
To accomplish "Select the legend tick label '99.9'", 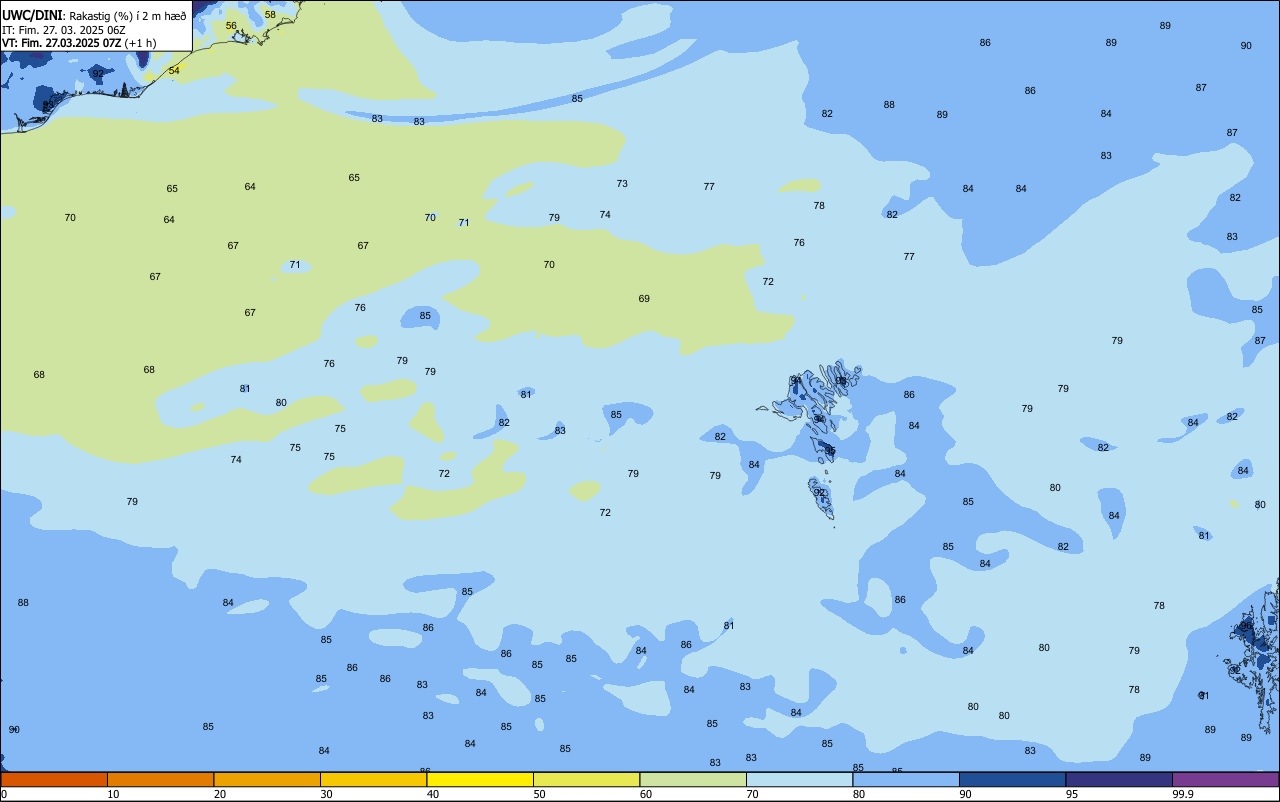I will (x=1183, y=794).
